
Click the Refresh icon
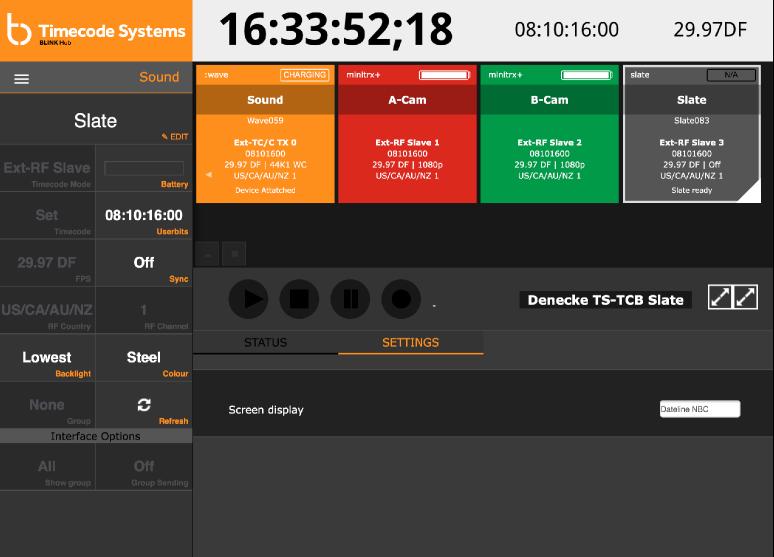144,405
